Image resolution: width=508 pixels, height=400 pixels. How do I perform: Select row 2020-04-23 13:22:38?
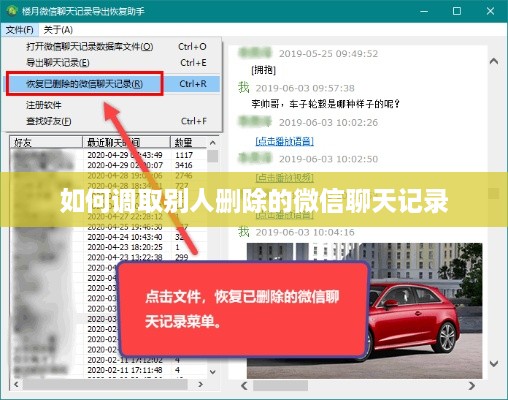(108, 258)
